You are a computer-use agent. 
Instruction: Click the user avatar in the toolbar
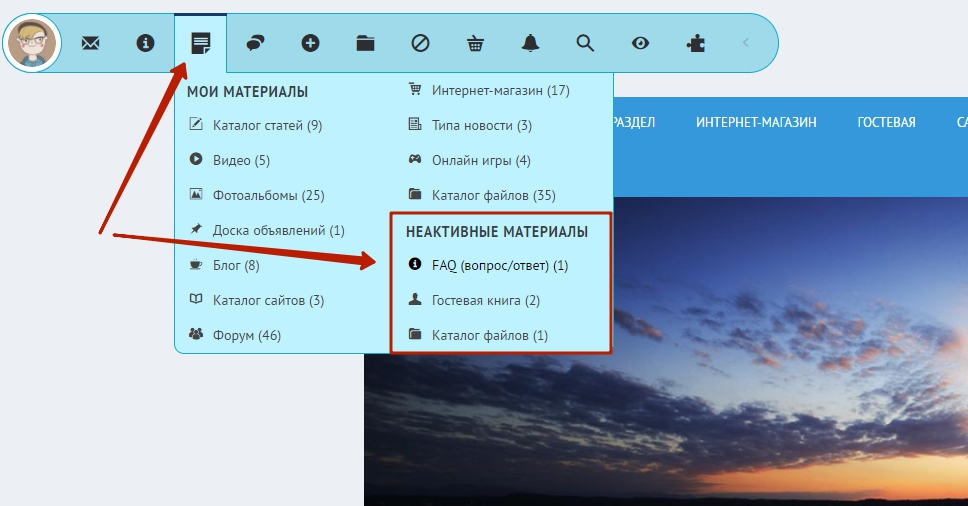(x=32, y=43)
